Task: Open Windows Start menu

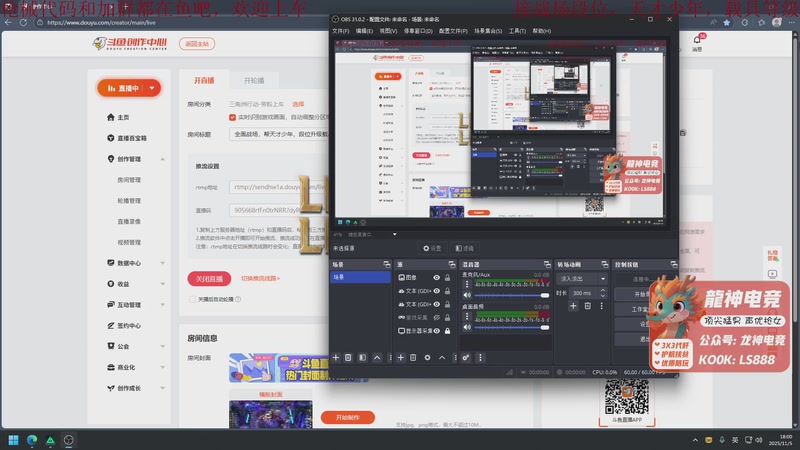Action: pyautogui.click(x=14, y=440)
